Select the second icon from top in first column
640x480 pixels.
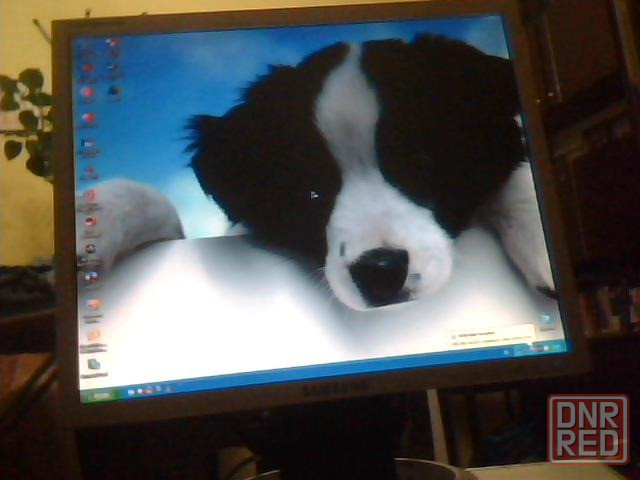click(86, 69)
